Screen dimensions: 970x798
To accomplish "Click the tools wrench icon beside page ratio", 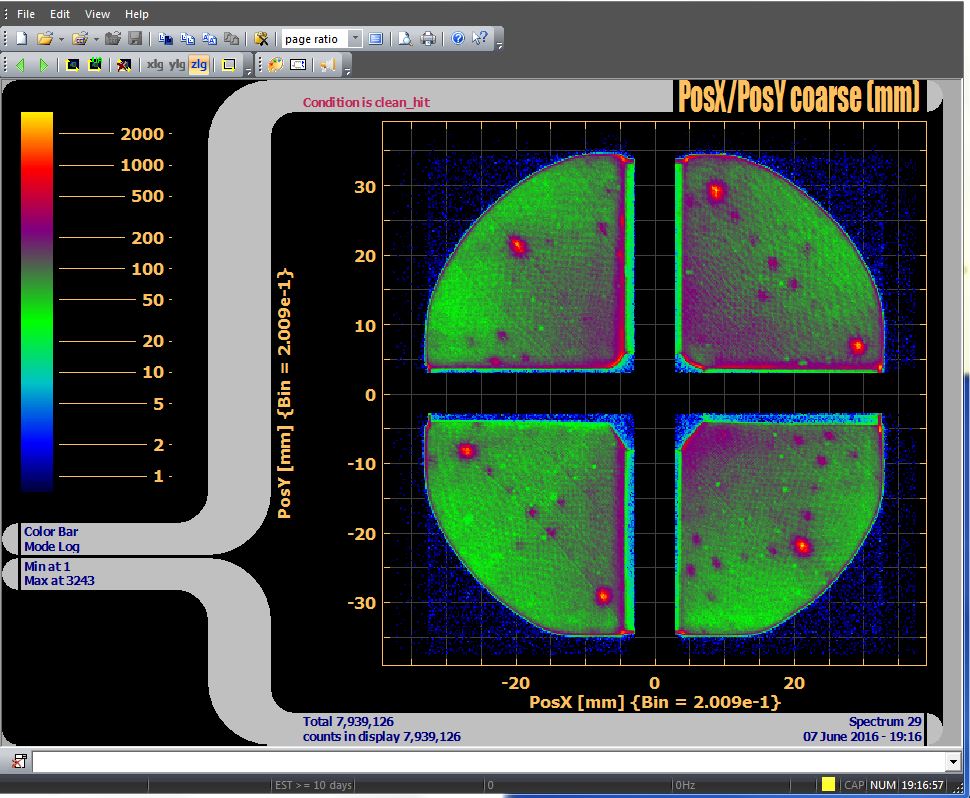I will (x=261, y=39).
